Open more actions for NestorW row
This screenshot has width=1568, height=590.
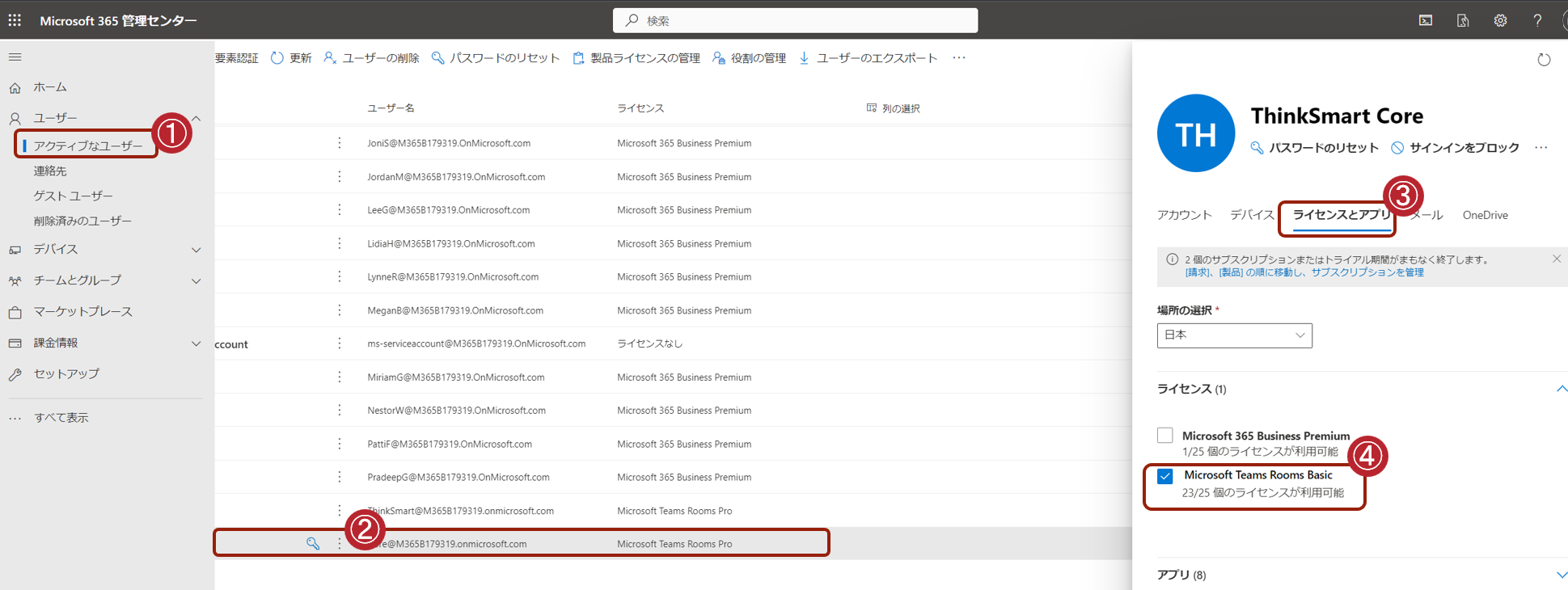tap(340, 411)
